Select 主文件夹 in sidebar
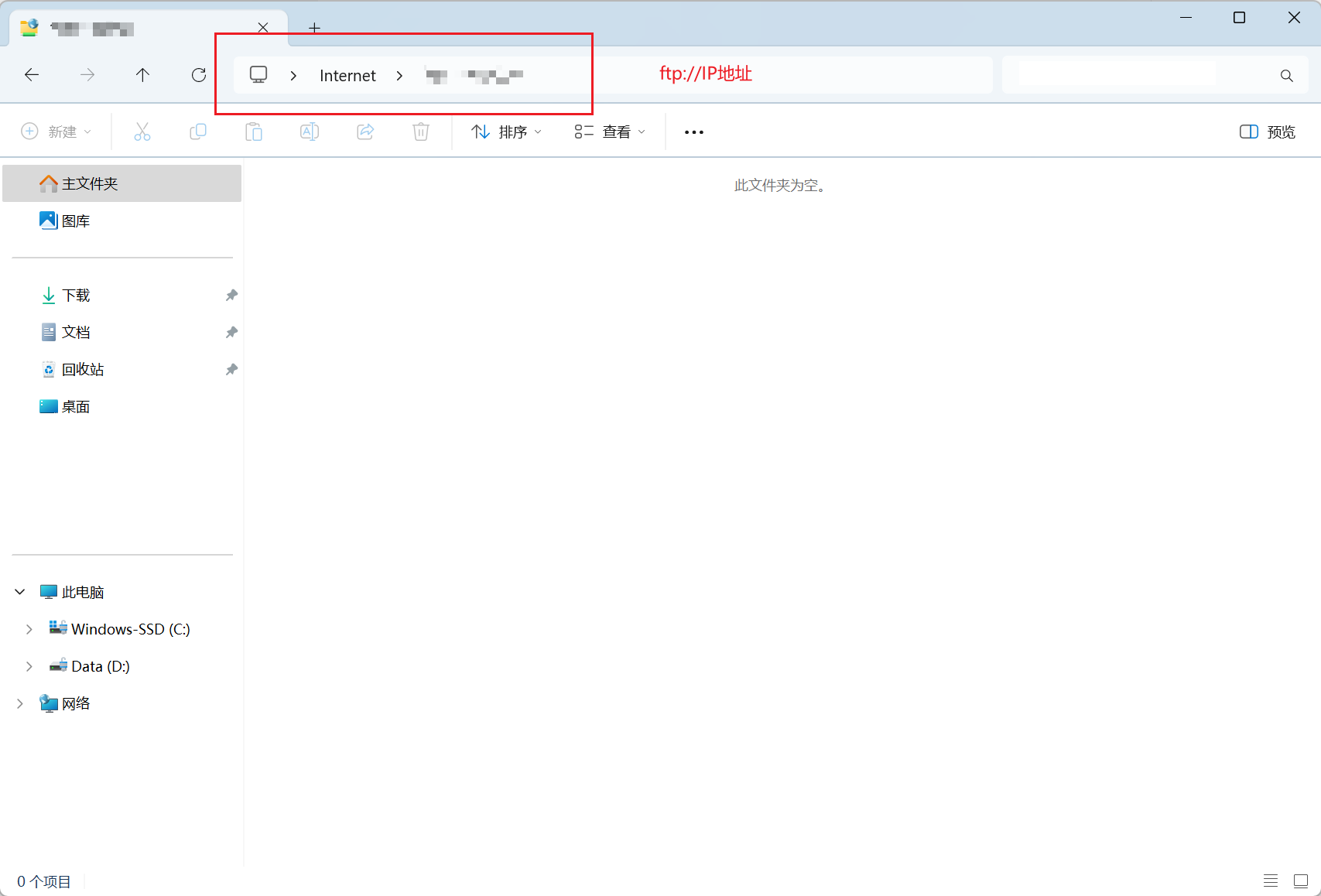This screenshot has width=1321, height=896. [x=122, y=183]
